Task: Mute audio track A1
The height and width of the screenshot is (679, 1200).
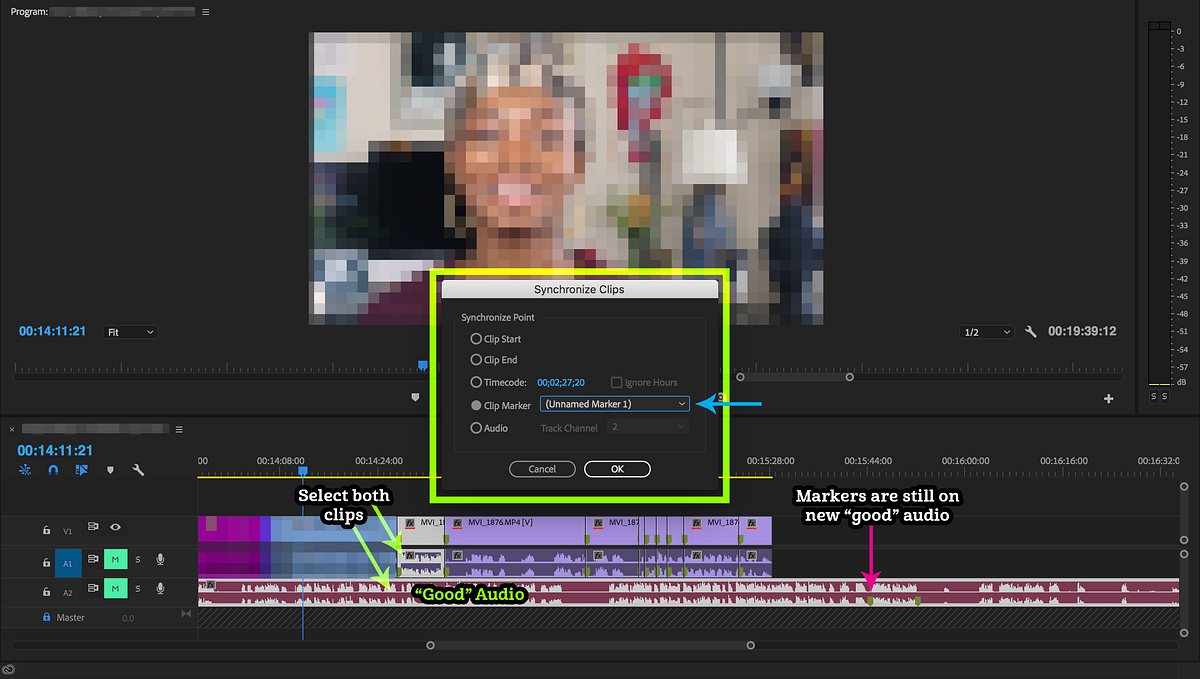Action: 115,561
